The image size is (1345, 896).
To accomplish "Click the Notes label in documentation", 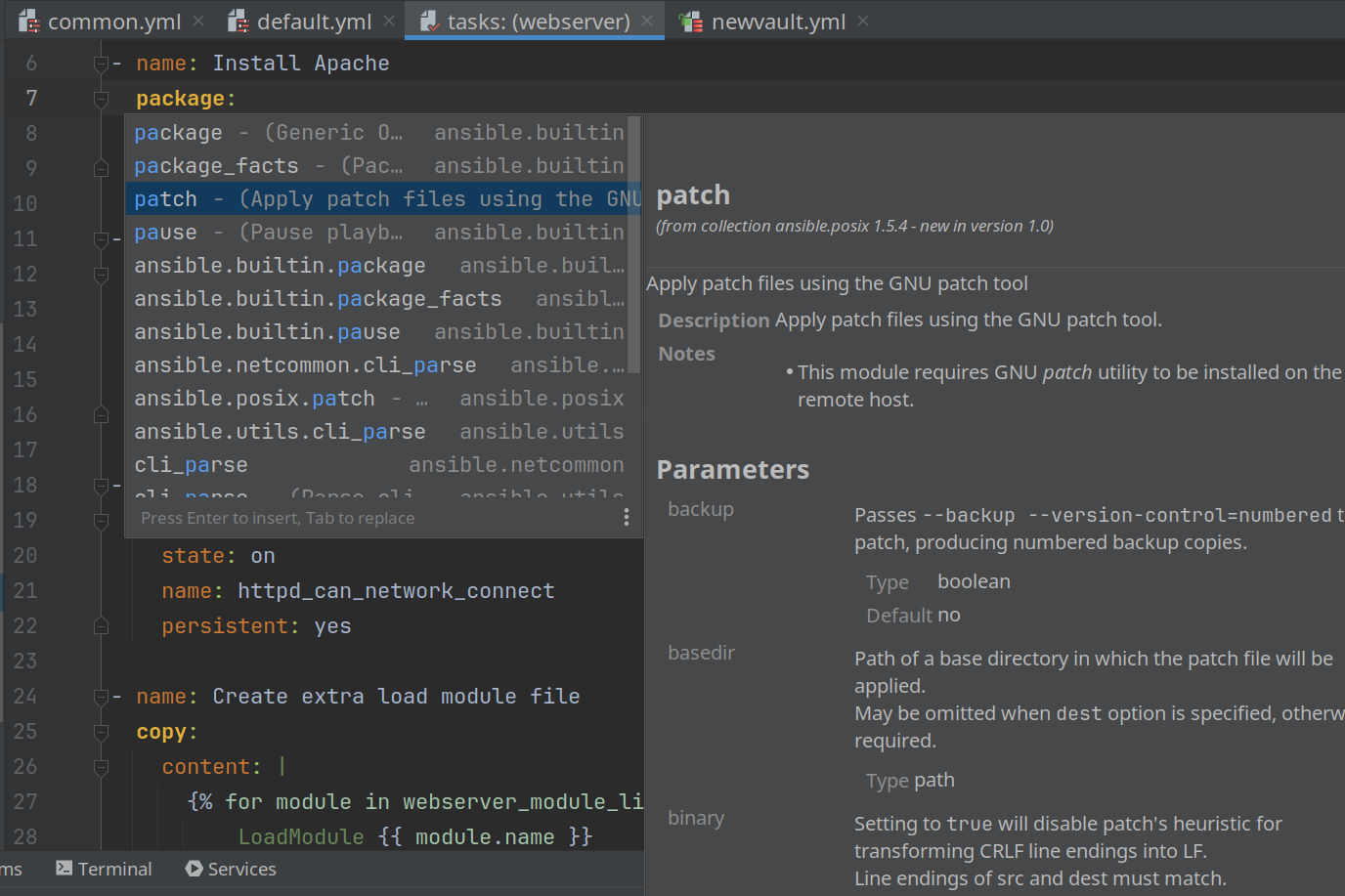I will (686, 354).
